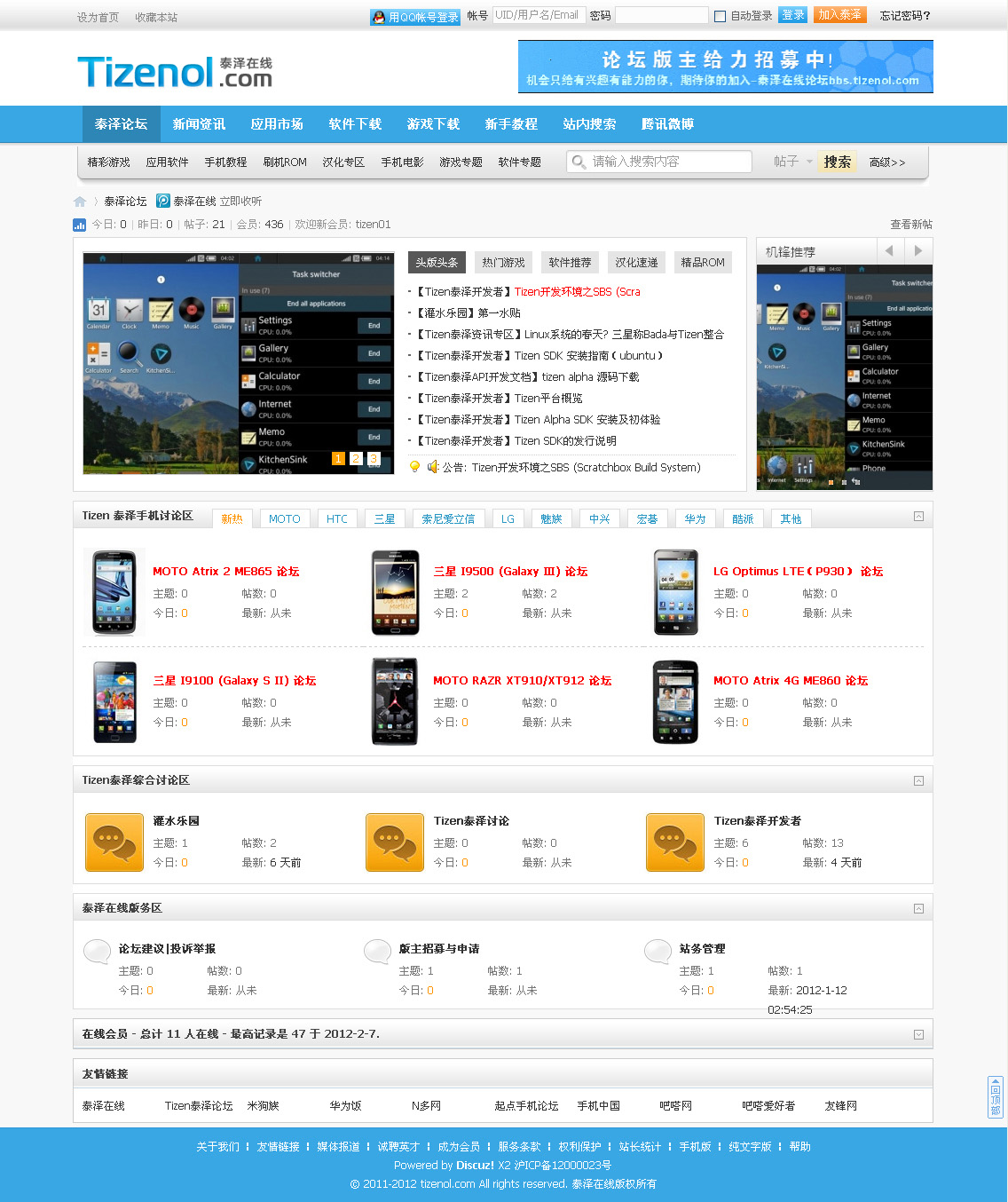
Task: Click the 三星 I9100 Galaxy S II phone image
Action: pos(114,701)
